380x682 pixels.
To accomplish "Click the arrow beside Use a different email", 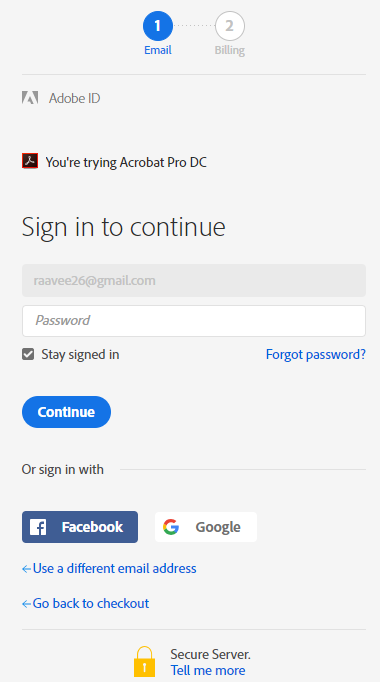I will [27, 569].
